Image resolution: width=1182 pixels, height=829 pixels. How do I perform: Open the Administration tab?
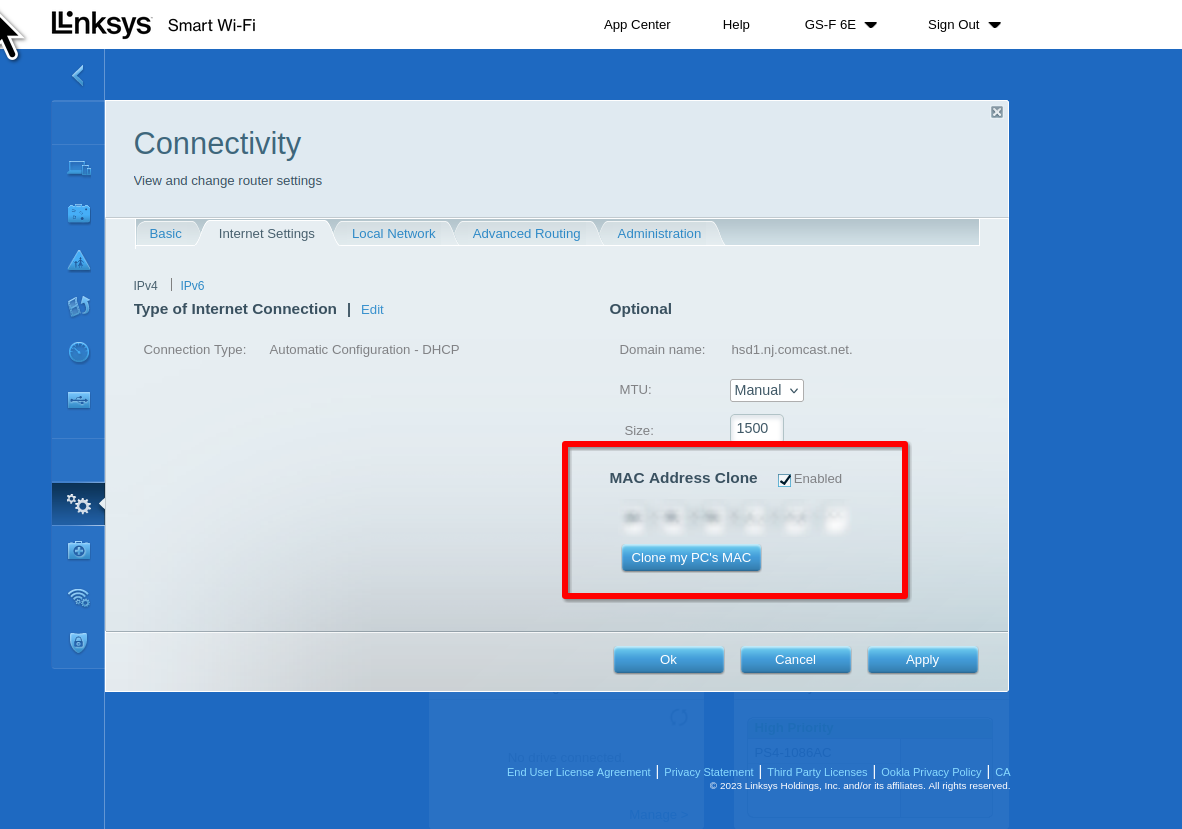(659, 234)
